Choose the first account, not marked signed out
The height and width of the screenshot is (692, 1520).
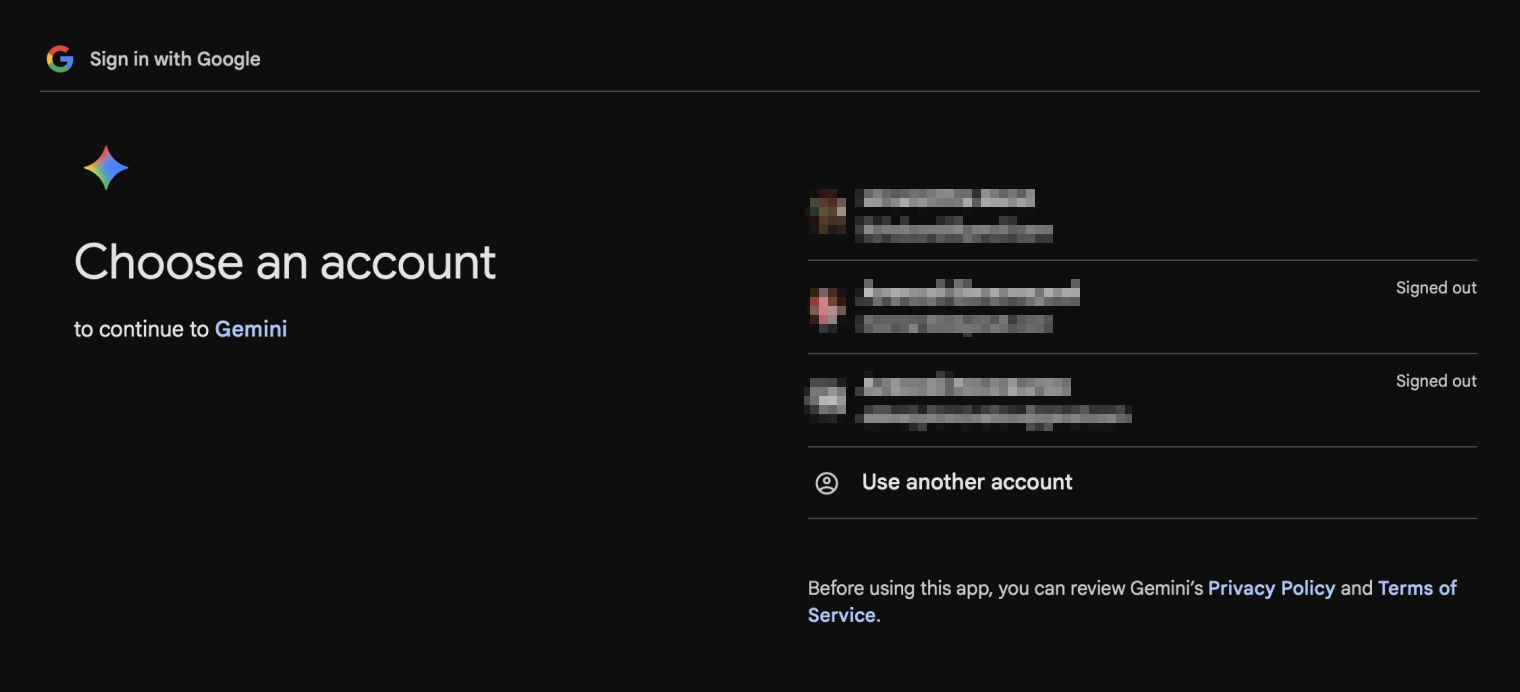point(1142,214)
